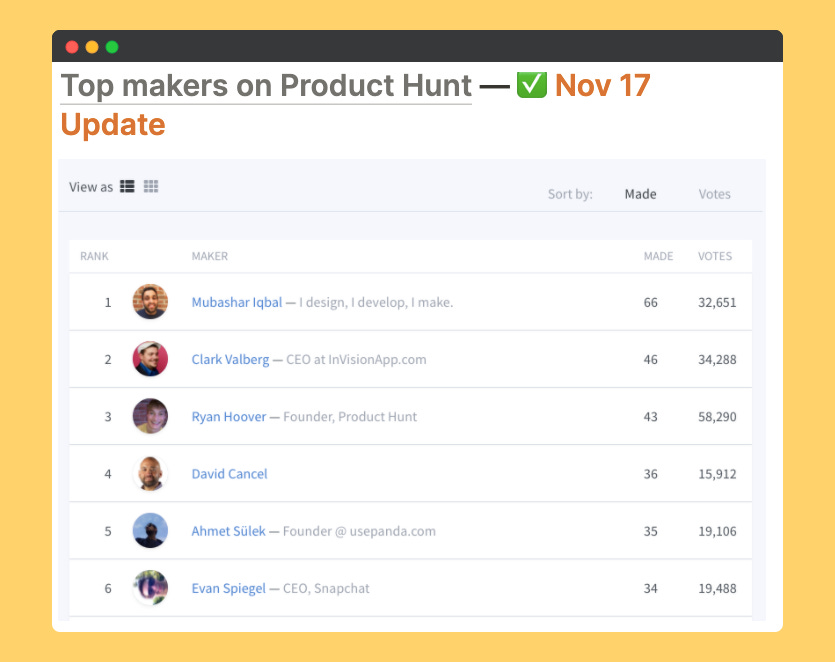Minimize window with yellow button
The height and width of the screenshot is (662, 835).
point(92,47)
